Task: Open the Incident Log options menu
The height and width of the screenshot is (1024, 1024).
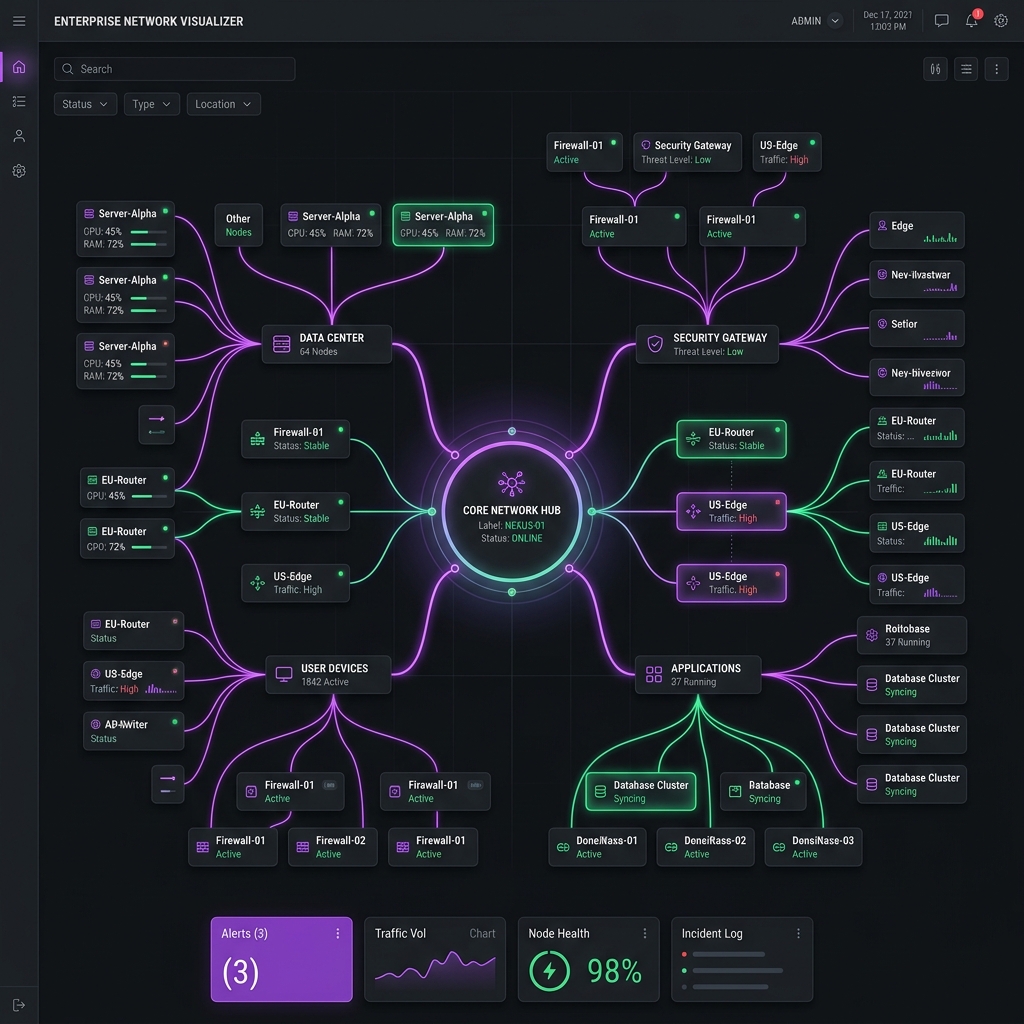Action: 798,933
